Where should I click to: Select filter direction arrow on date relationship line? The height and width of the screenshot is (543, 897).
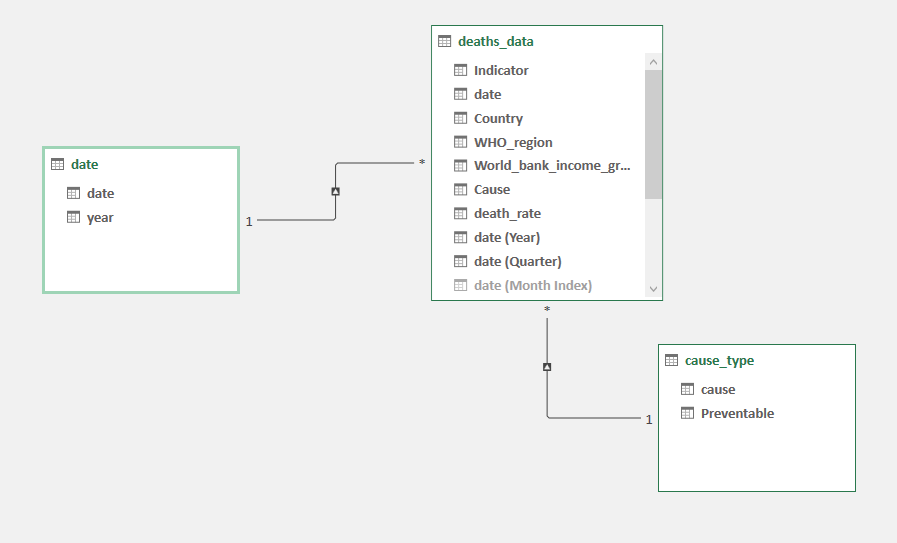(336, 192)
